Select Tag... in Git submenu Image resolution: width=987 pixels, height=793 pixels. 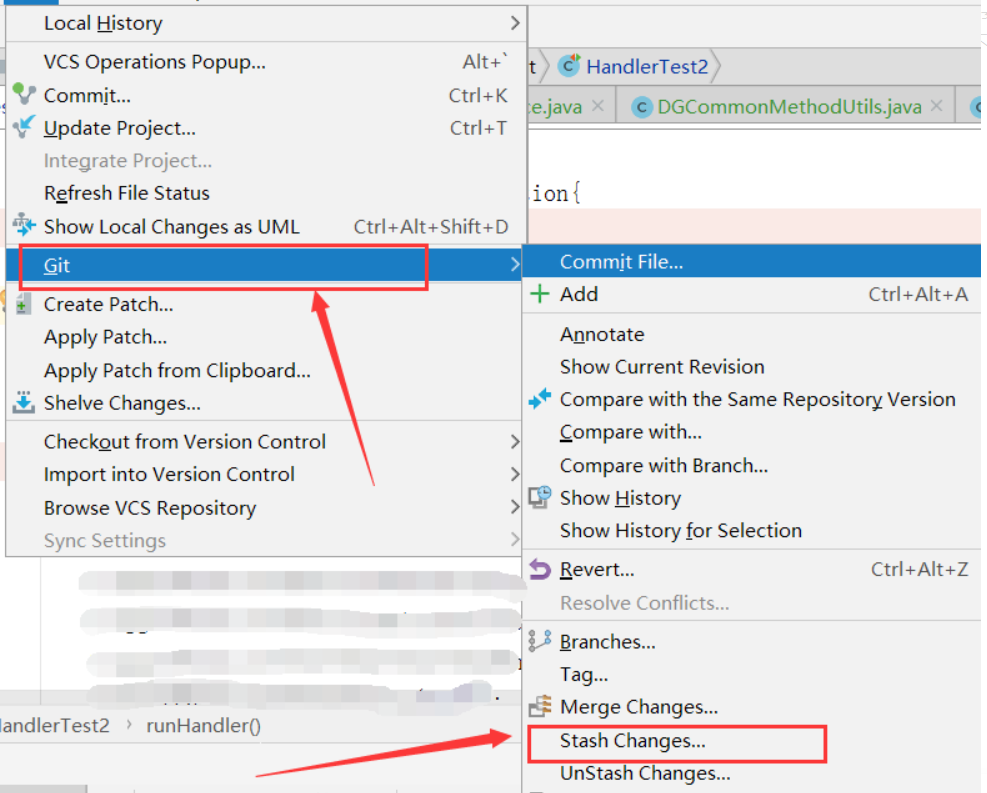click(x=752, y=675)
